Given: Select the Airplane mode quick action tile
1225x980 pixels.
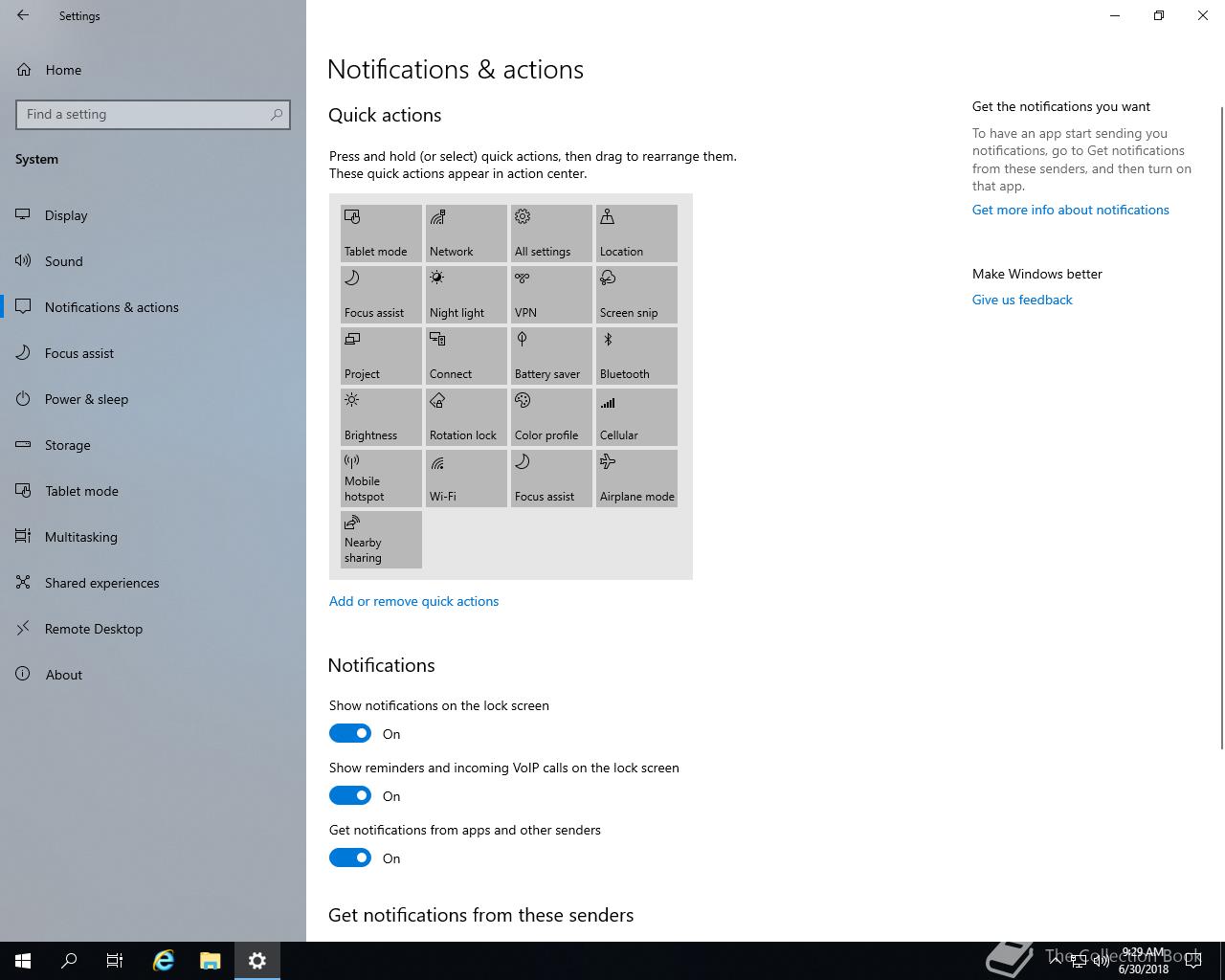Looking at the screenshot, I should coord(636,479).
